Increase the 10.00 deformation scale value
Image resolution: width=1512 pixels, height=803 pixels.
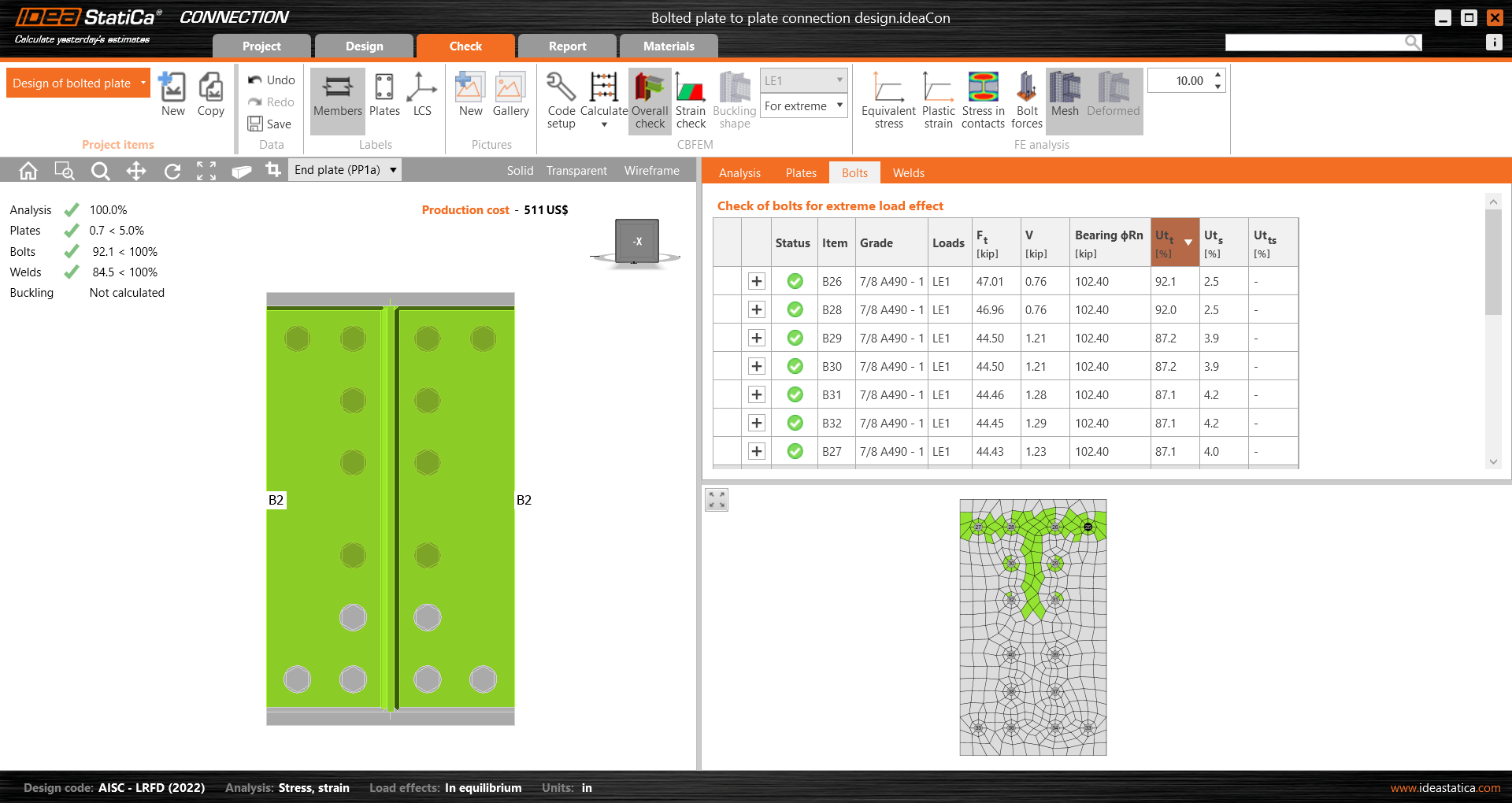pyautogui.click(x=1217, y=75)
